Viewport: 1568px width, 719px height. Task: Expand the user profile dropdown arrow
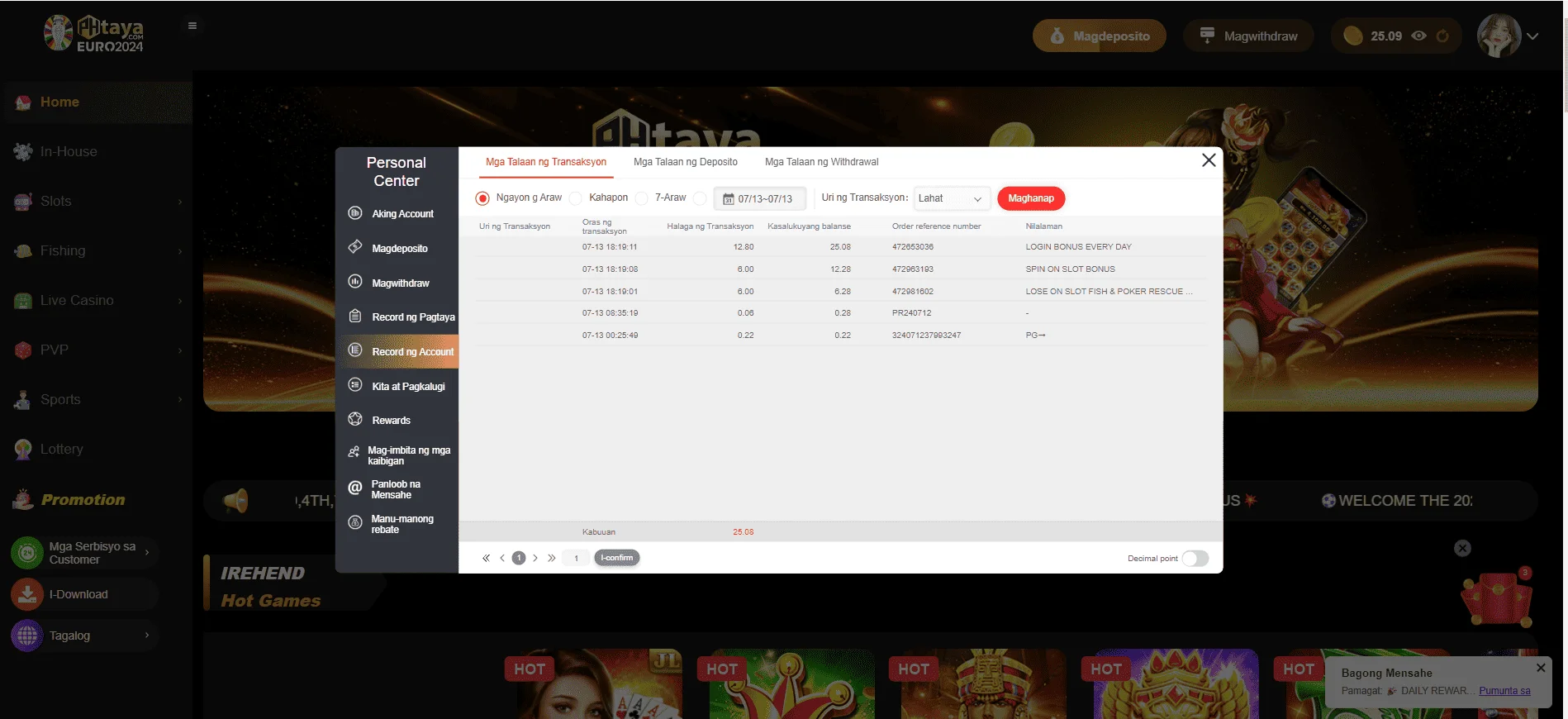pos(1532,36)
